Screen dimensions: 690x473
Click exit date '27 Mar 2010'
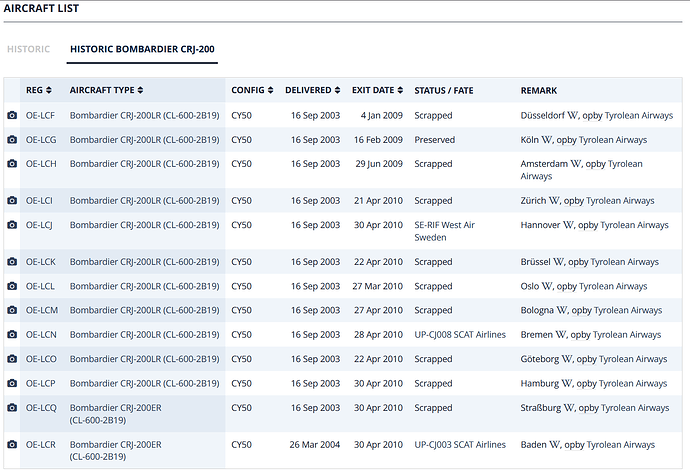378,286
